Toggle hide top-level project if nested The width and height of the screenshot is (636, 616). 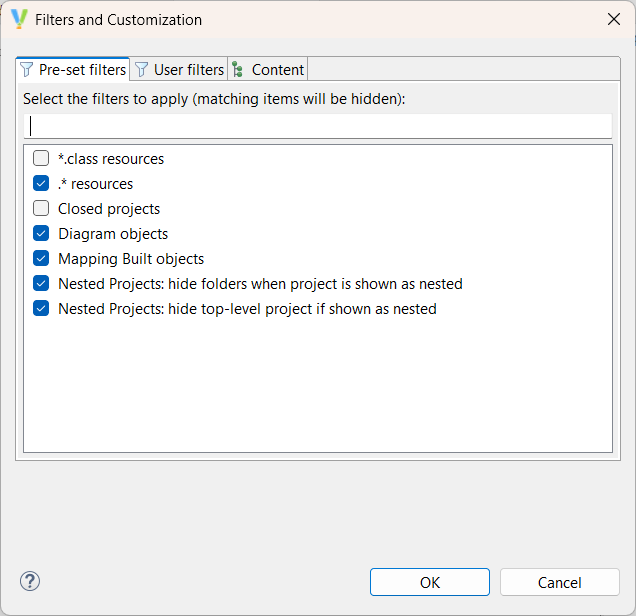[41, 308]
